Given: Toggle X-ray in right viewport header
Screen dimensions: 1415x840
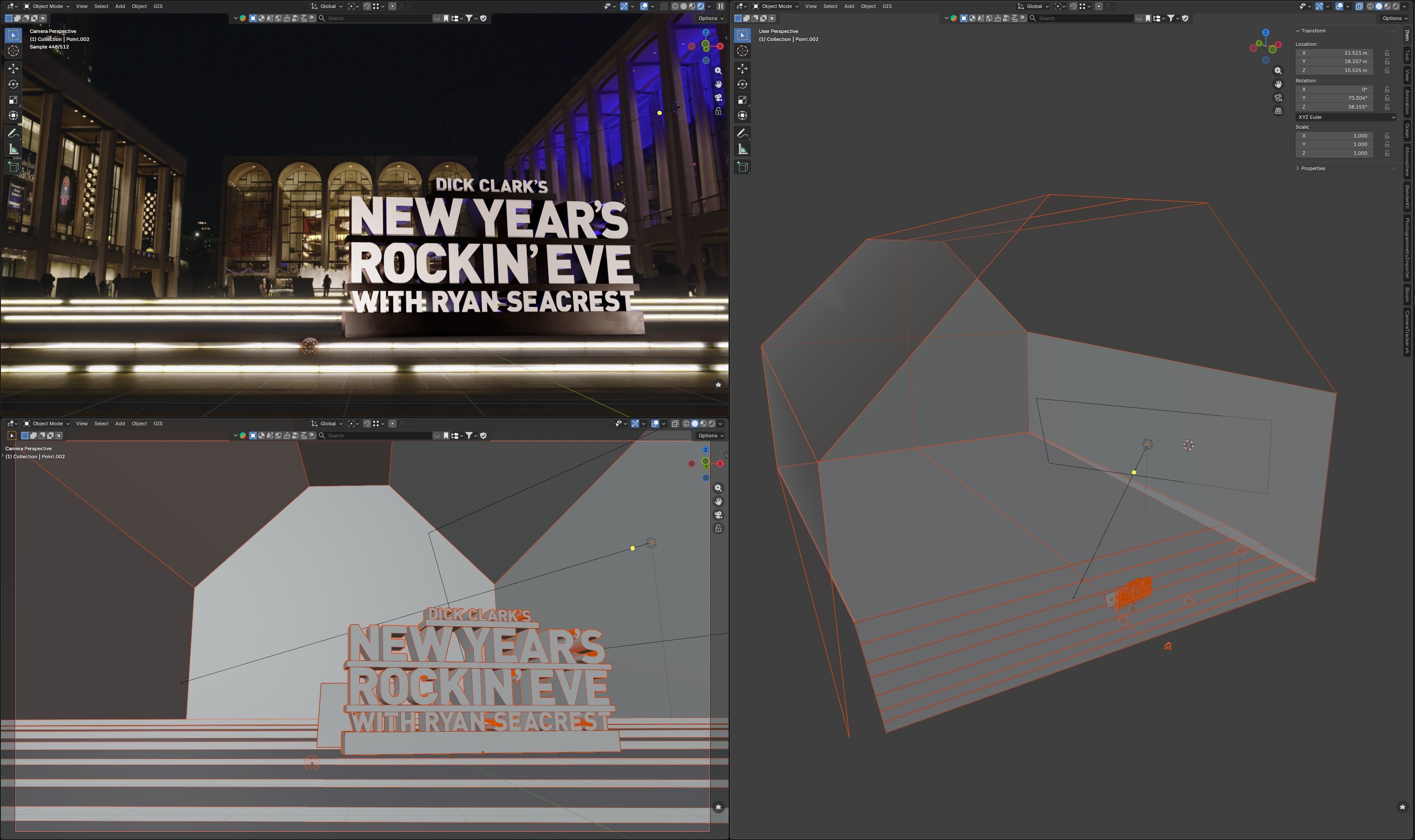Looking at the screenshot, I should (1359, 6).
